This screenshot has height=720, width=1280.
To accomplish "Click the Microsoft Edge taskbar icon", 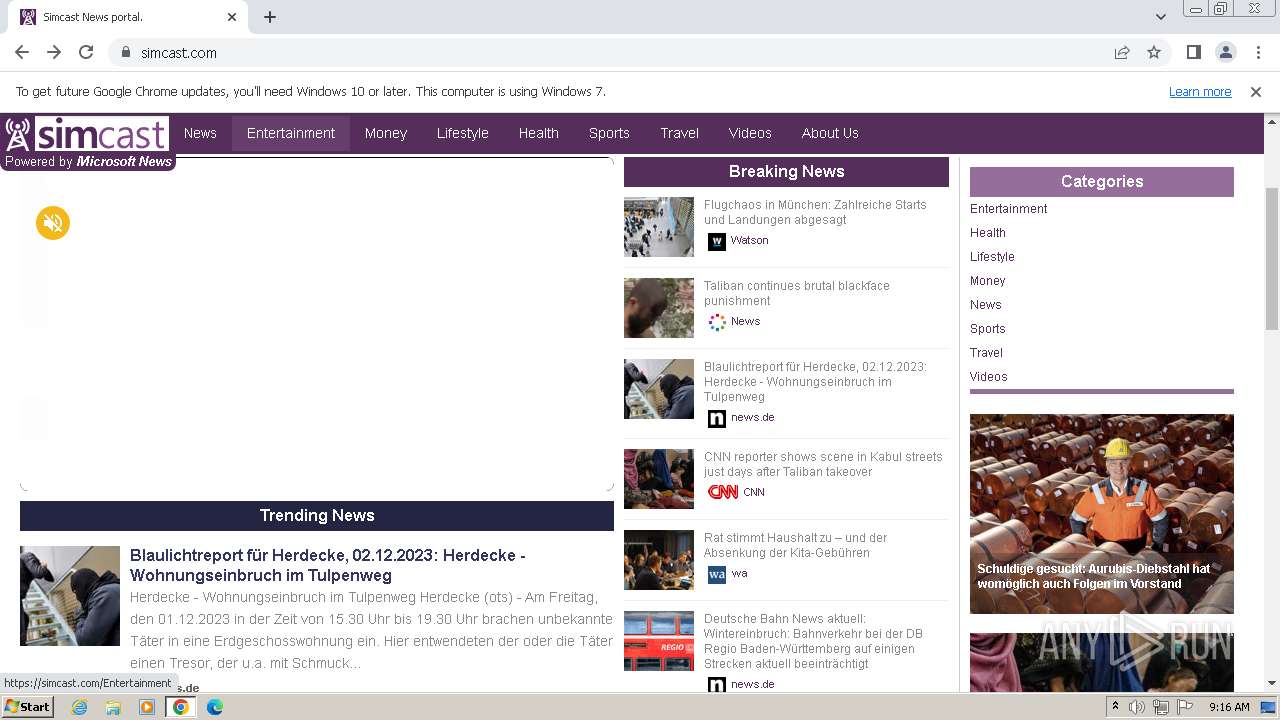I will (x=214, y=707).
